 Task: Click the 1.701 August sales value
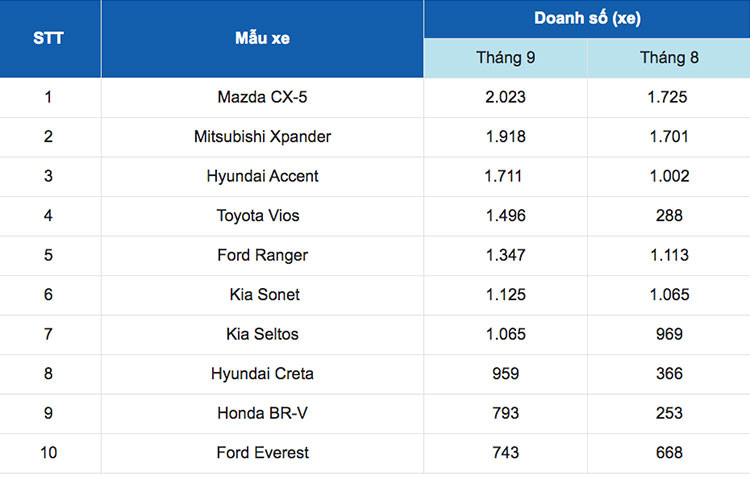pyautogui.click(x=669, y=137)
